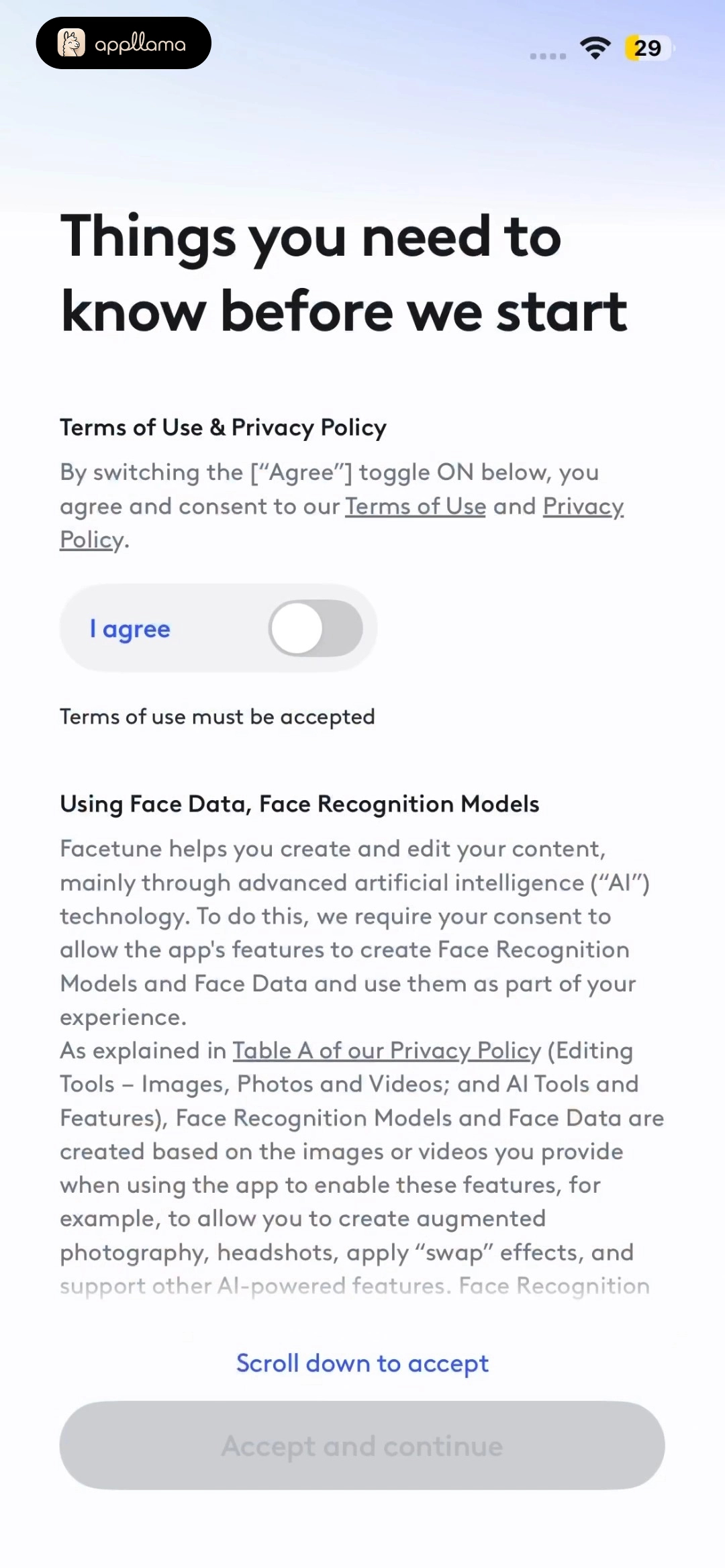This screenshot has height=1568, width=725.
Task: Open the Terms of Use link
Action: click(416, 506)
